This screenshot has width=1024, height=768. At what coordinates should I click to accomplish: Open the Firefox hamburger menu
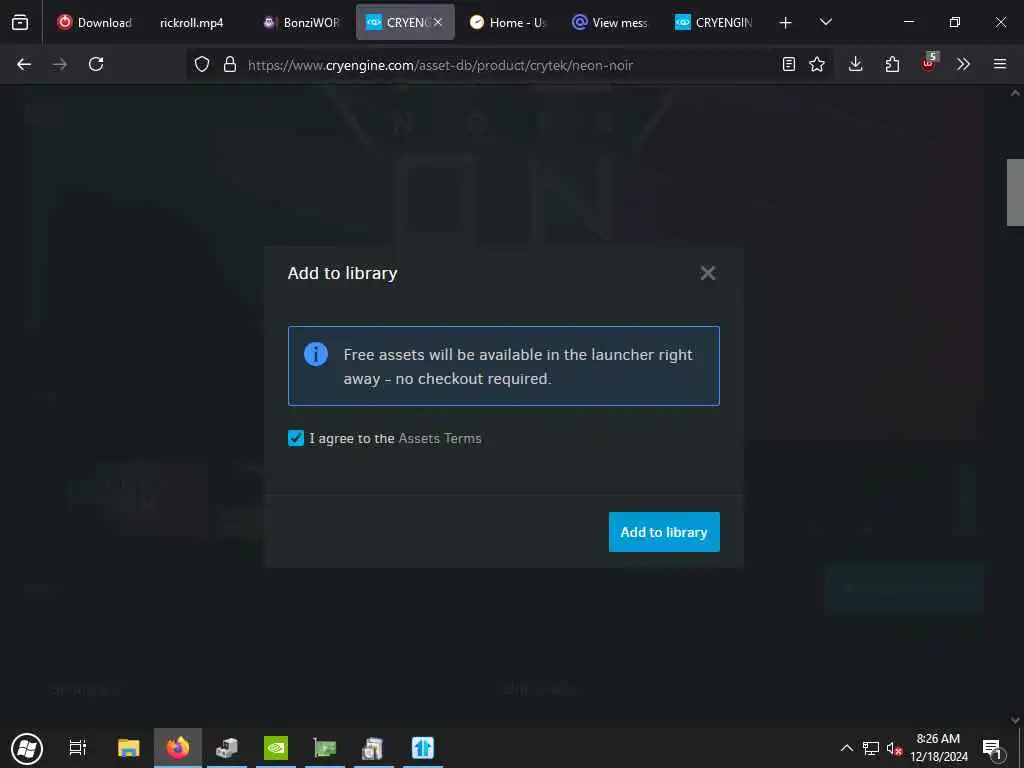tap(1000, 64)
